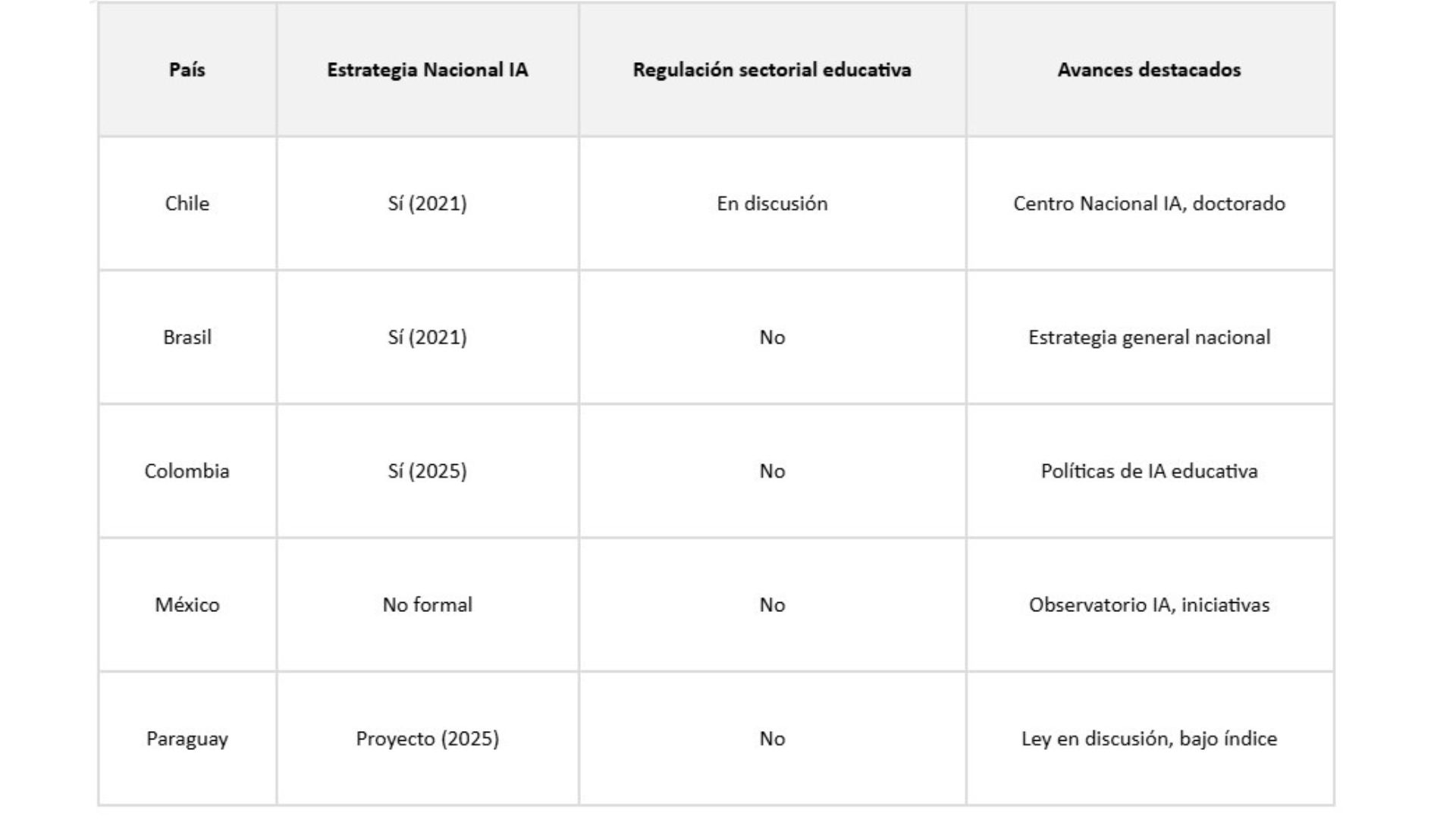Select the Brasil country cell
This screenshot has width=1456, height=819.
(187, 337)
